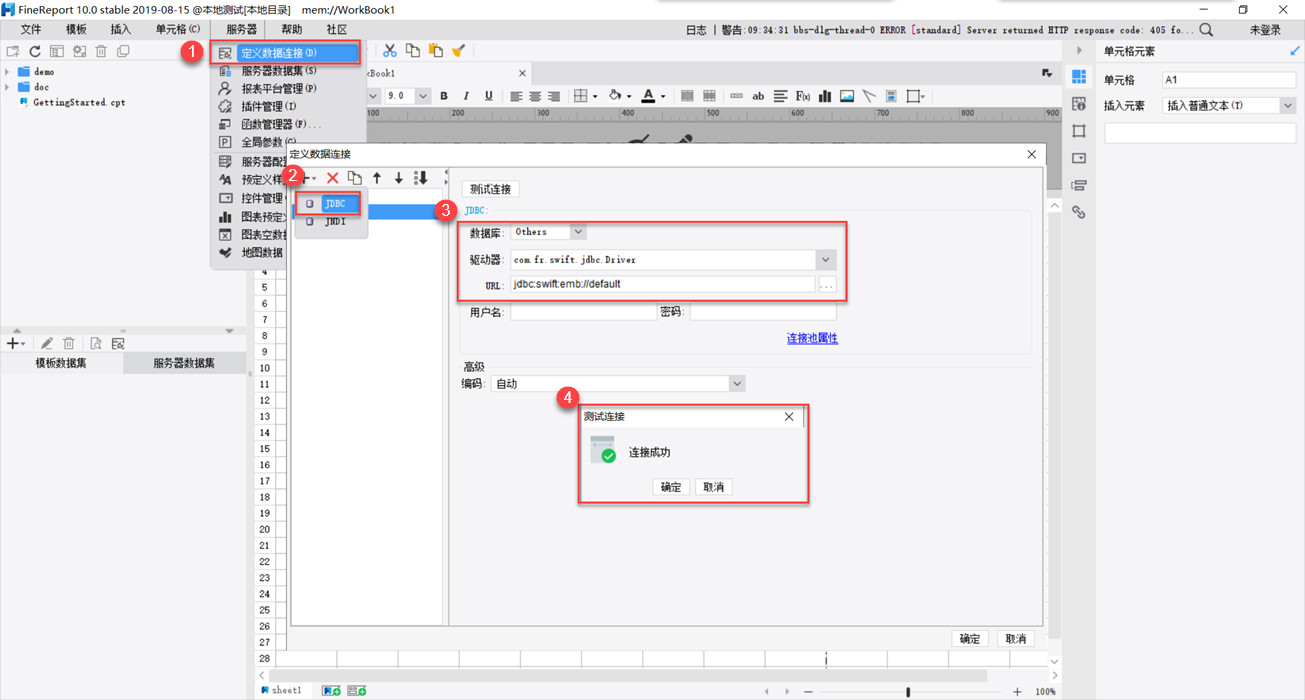This screenshot has height=700, width=1305.
Task: Click 确定 at the bottom of the 定义数据连接 dialog
Action: [970, 639]
